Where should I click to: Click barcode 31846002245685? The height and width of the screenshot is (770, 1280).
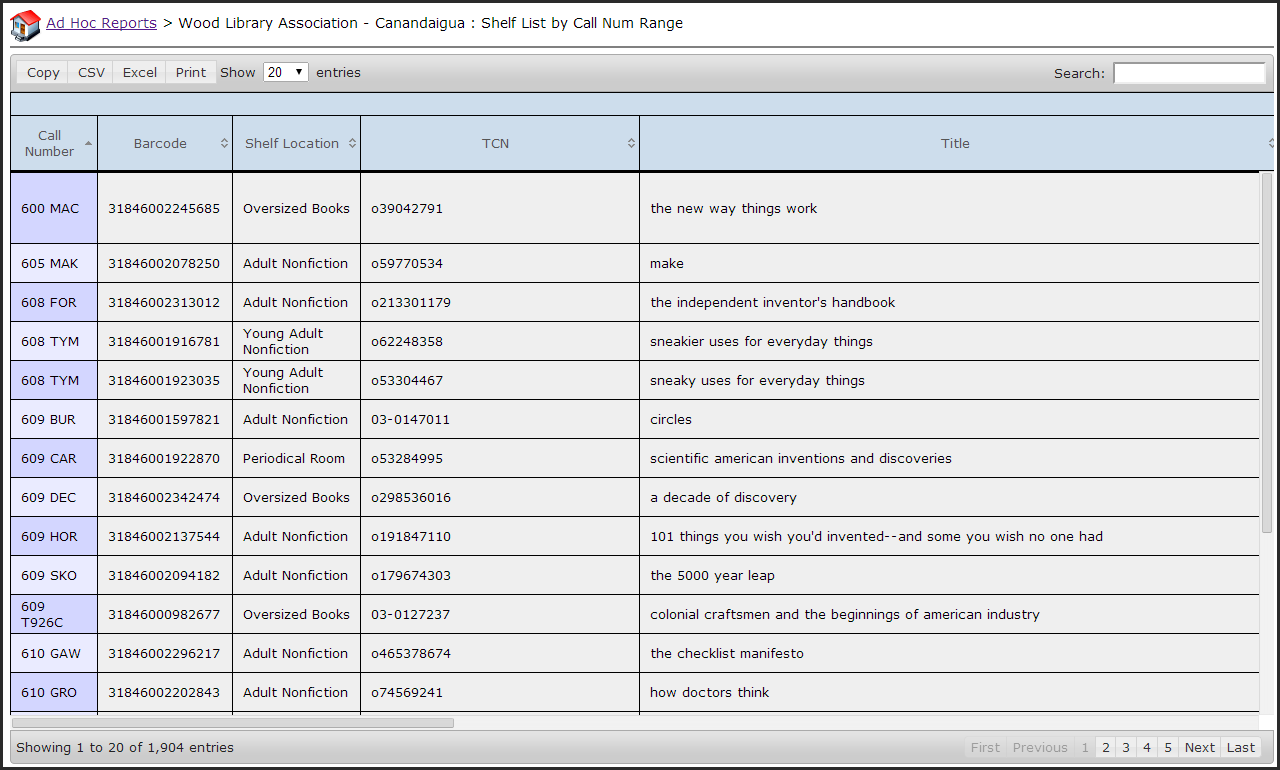click(164, 209)
